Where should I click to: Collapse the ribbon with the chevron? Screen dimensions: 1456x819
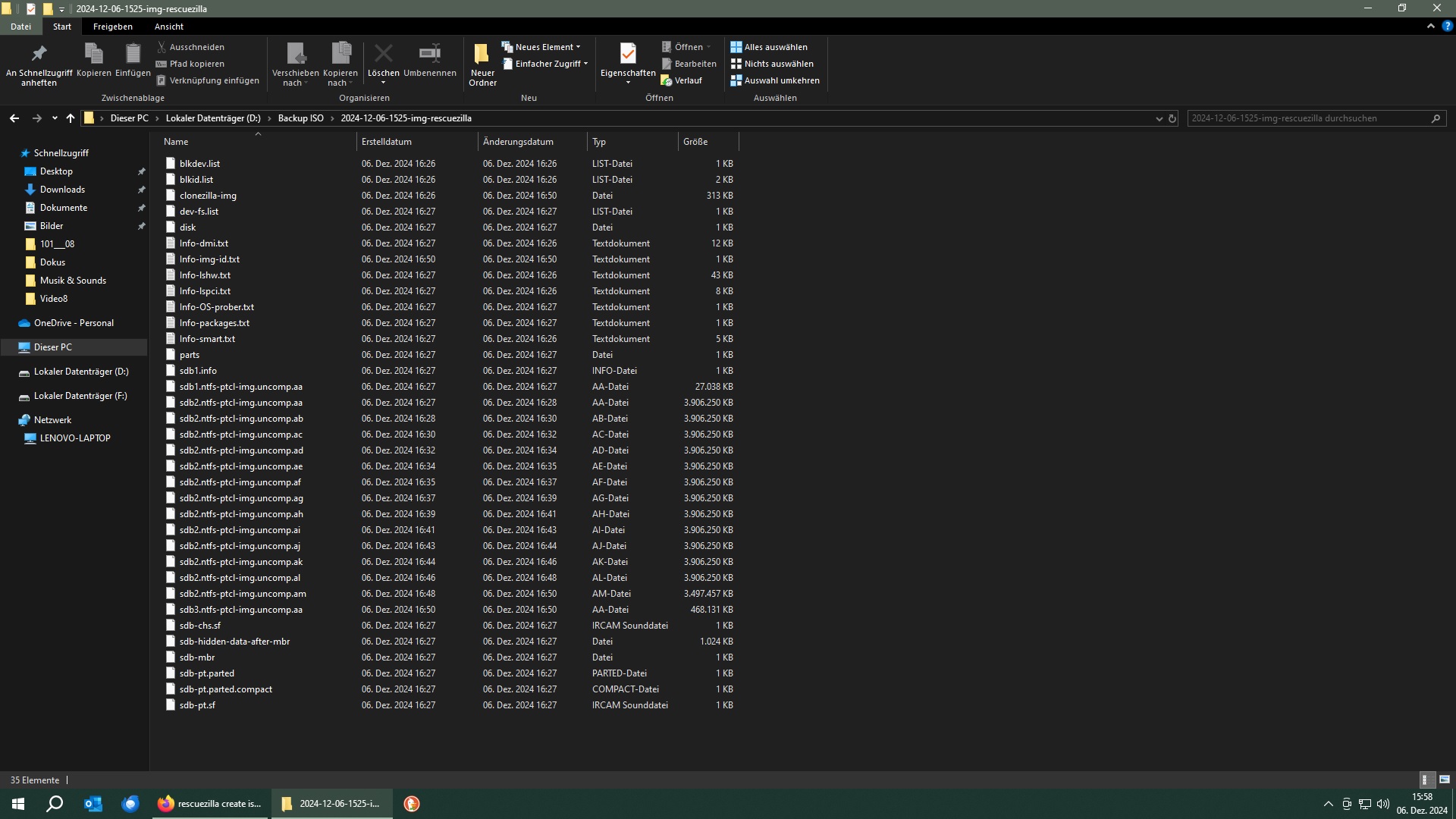1430,26
